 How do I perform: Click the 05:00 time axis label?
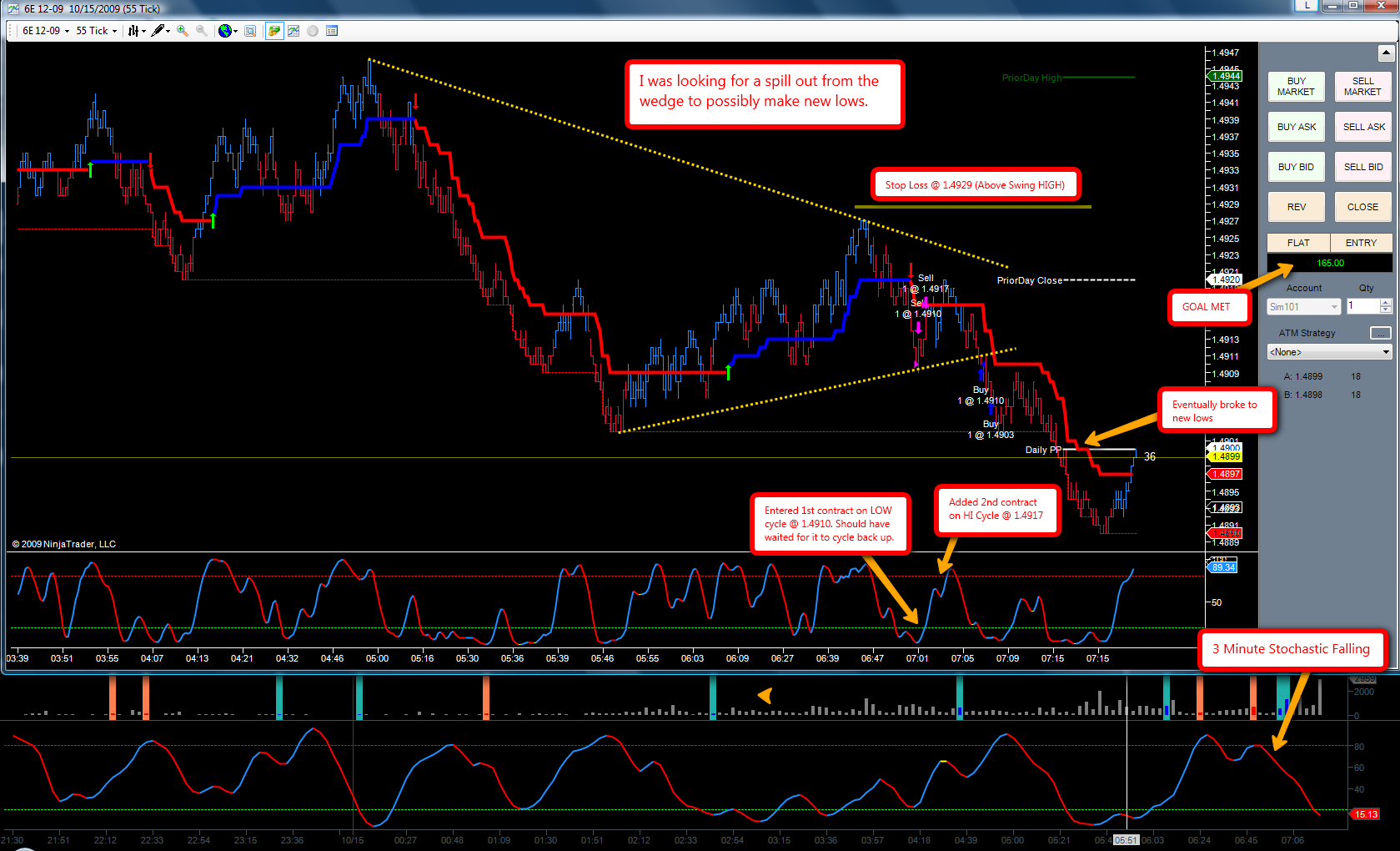[x=377, y=658]
